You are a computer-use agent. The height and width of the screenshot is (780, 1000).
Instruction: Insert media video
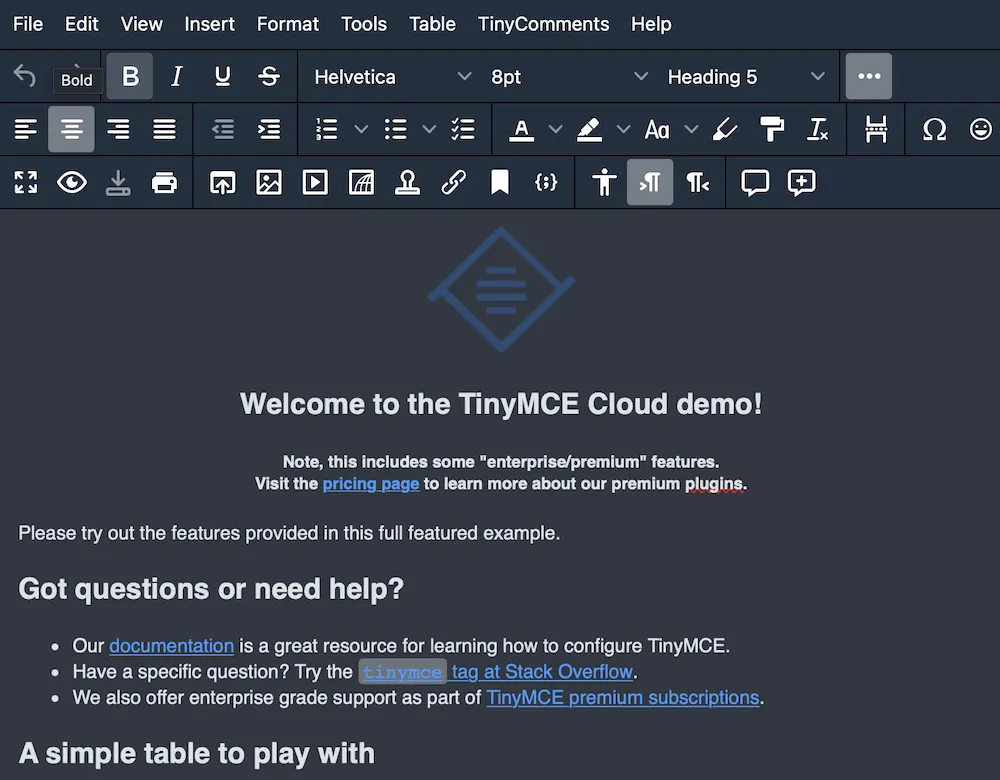point(315,182)
